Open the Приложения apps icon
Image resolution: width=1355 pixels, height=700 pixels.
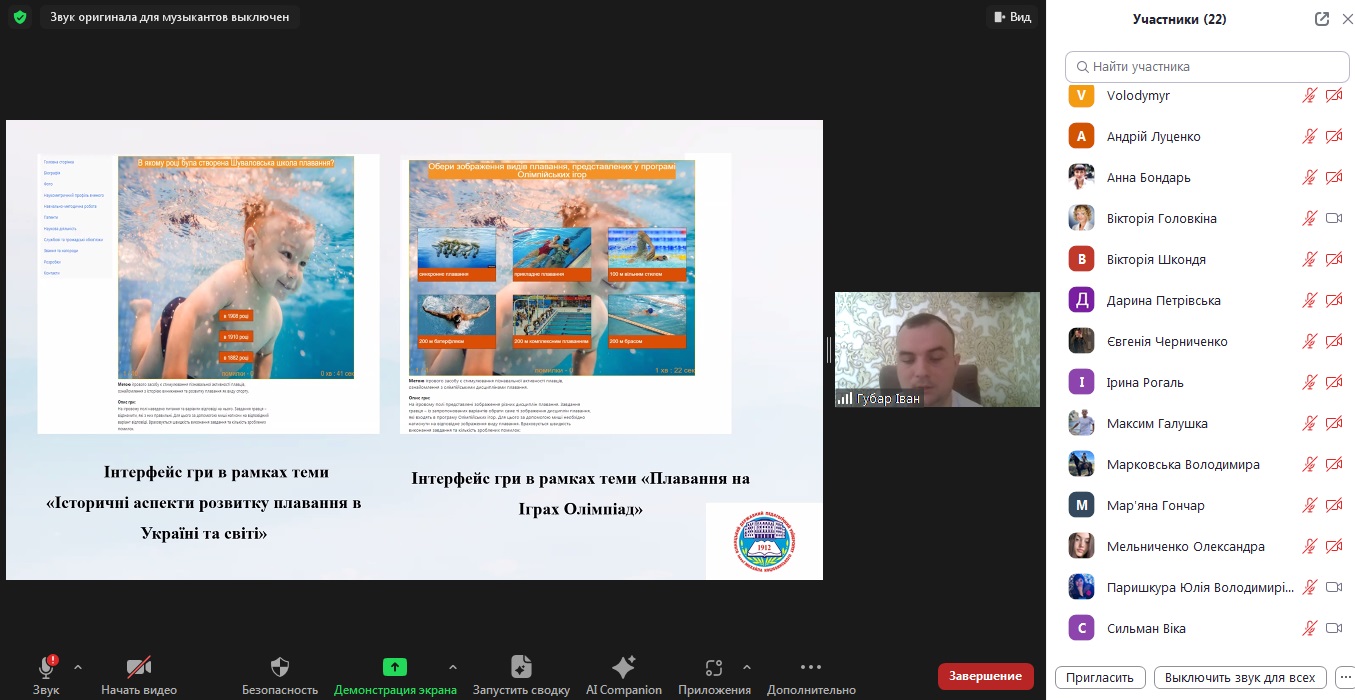tap(713, 667)
